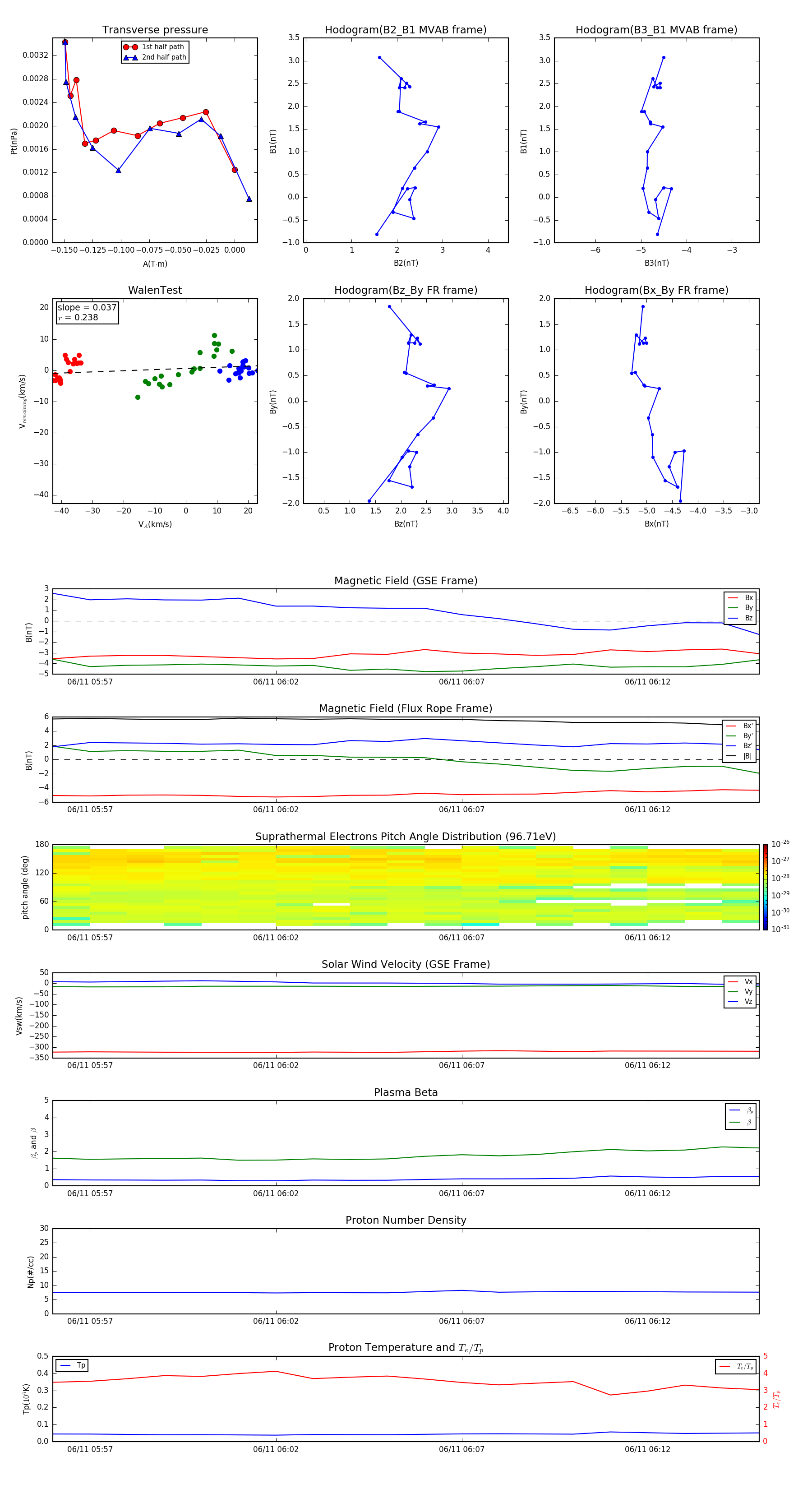This screenshot has height=1489, width=812.
Task: Click the "V_A(km/s)" x-axis label
Action: (155, 524)
